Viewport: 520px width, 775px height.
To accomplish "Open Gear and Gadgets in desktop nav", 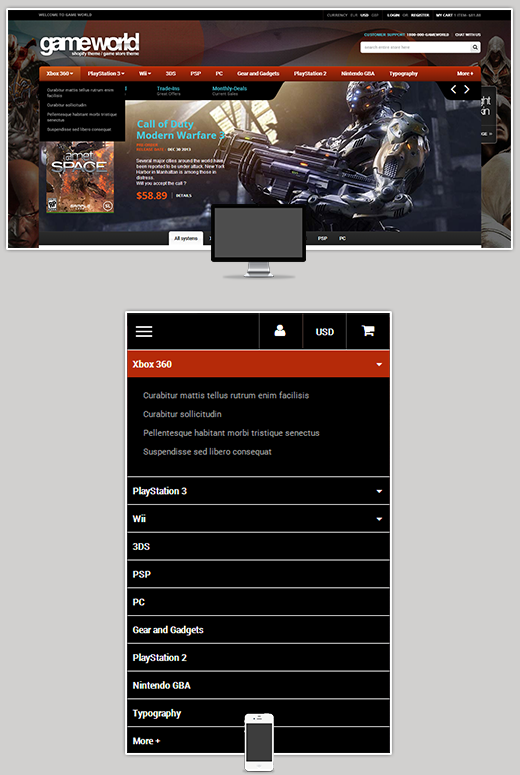I will click(x=258, y=74).
